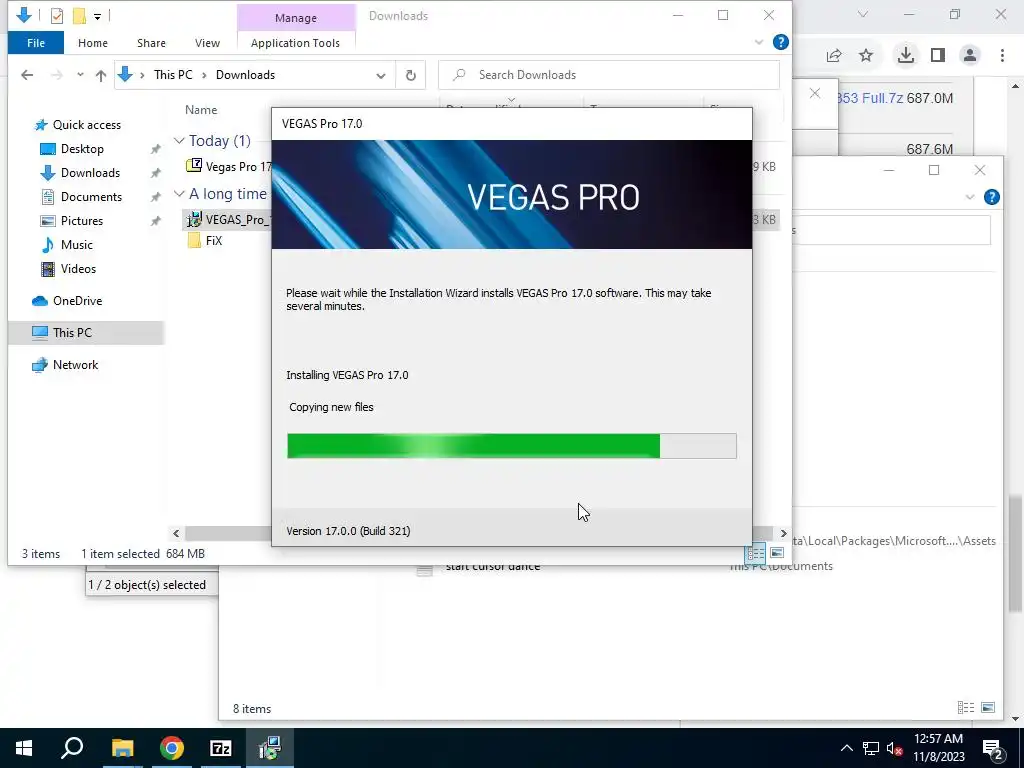Open the Chrome profile avatar icon
Image resolution: width=1024 pixels, height=768 pixels.
pos(970,56)
